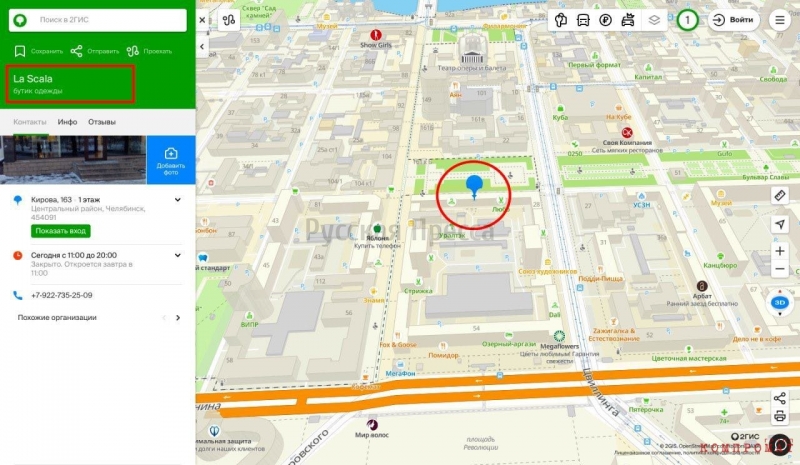Viewport: 800px width, 465px height.
Task: Click the Мир волос marker
Action: tap(372, 425)
